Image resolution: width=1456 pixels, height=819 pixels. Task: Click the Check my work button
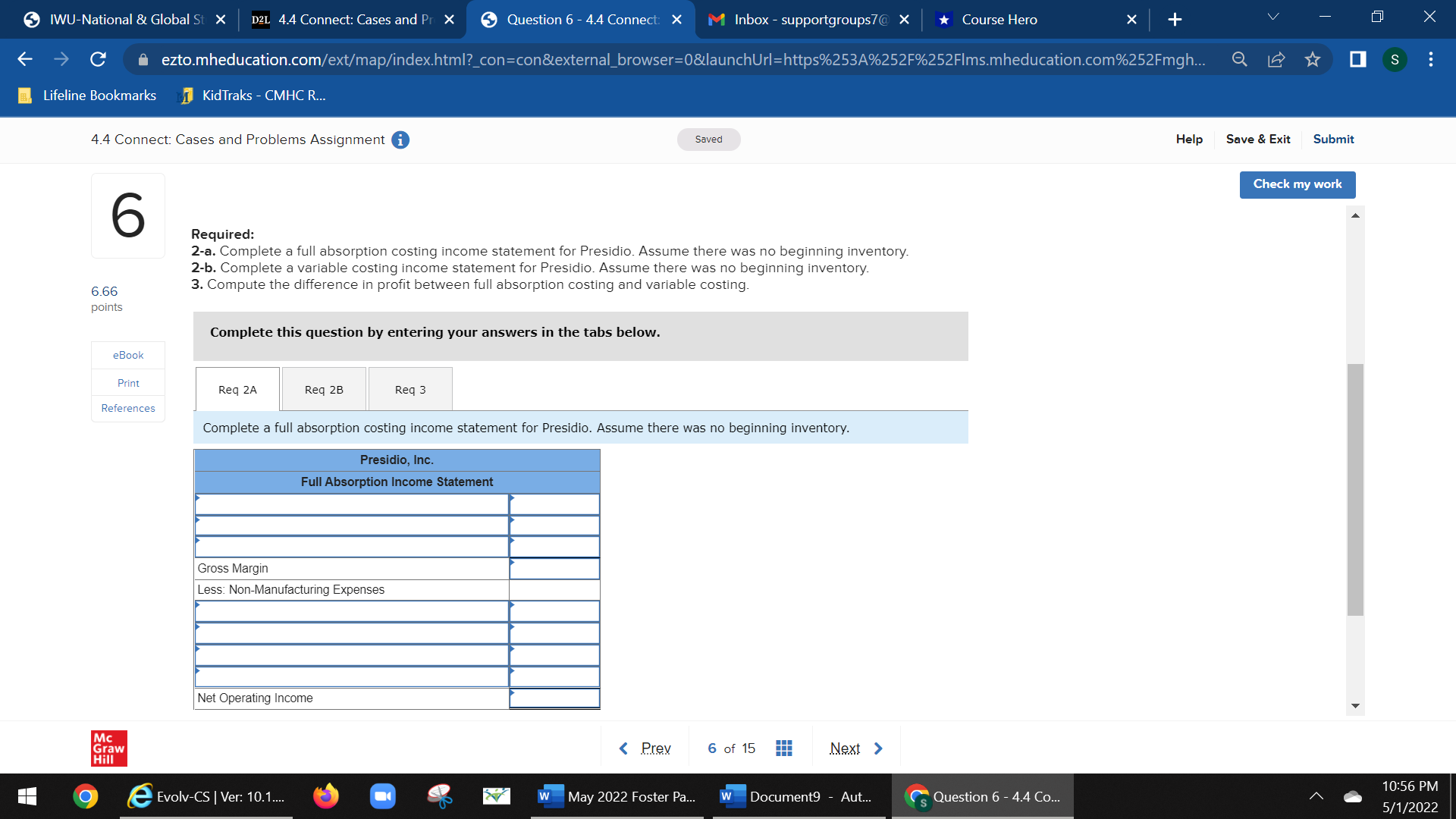[1297, 184]
